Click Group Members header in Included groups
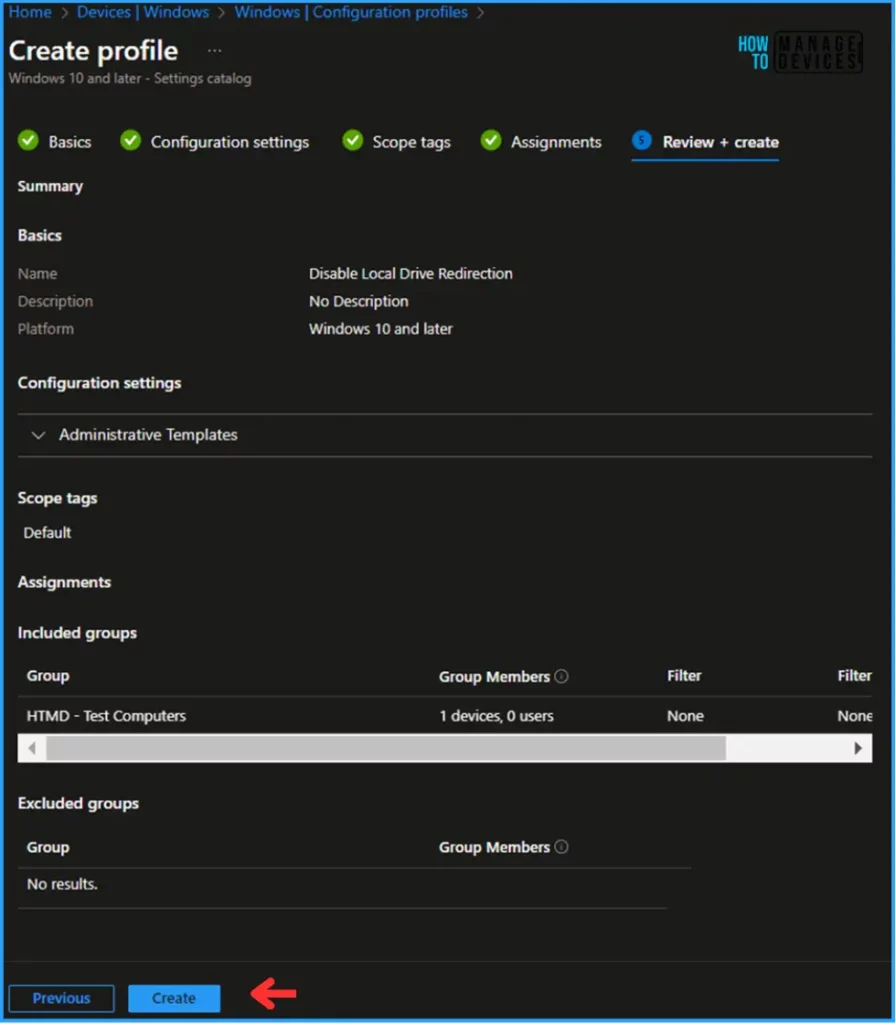The width and height of the screenshot is (896, 1024). (494, 677)
